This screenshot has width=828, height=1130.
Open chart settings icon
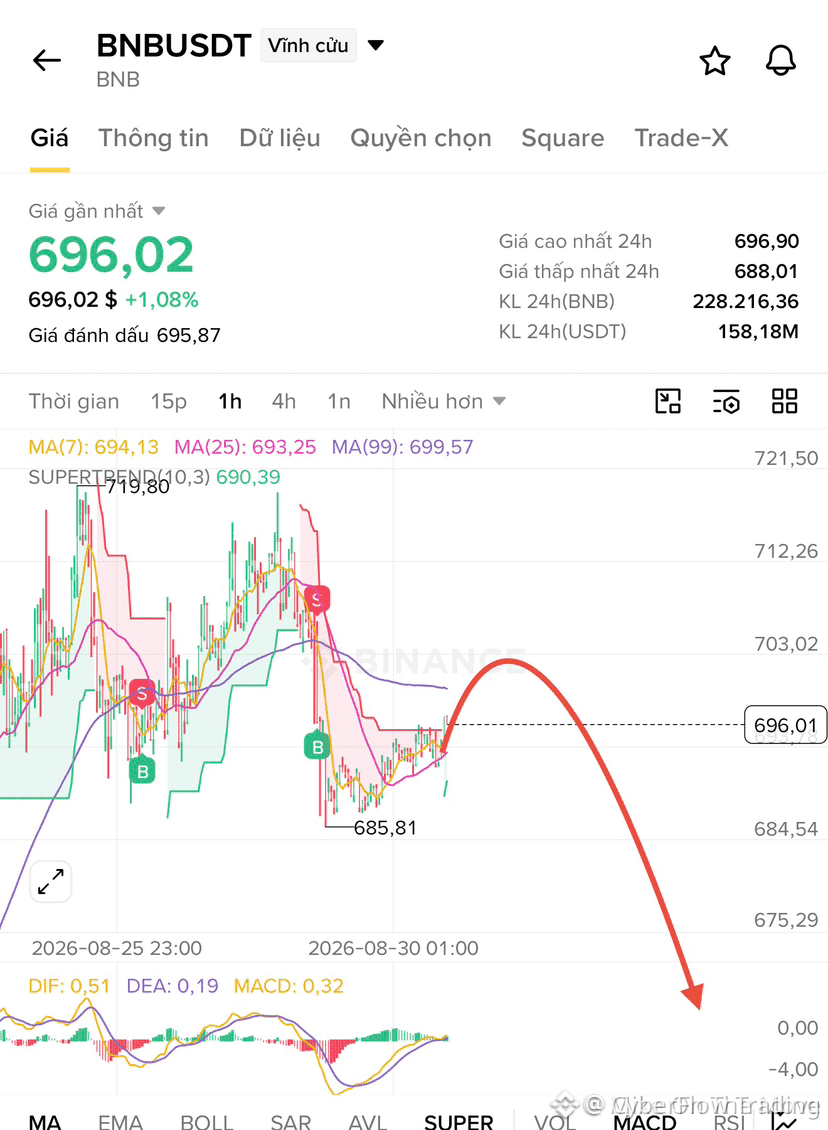click(726, 401)
